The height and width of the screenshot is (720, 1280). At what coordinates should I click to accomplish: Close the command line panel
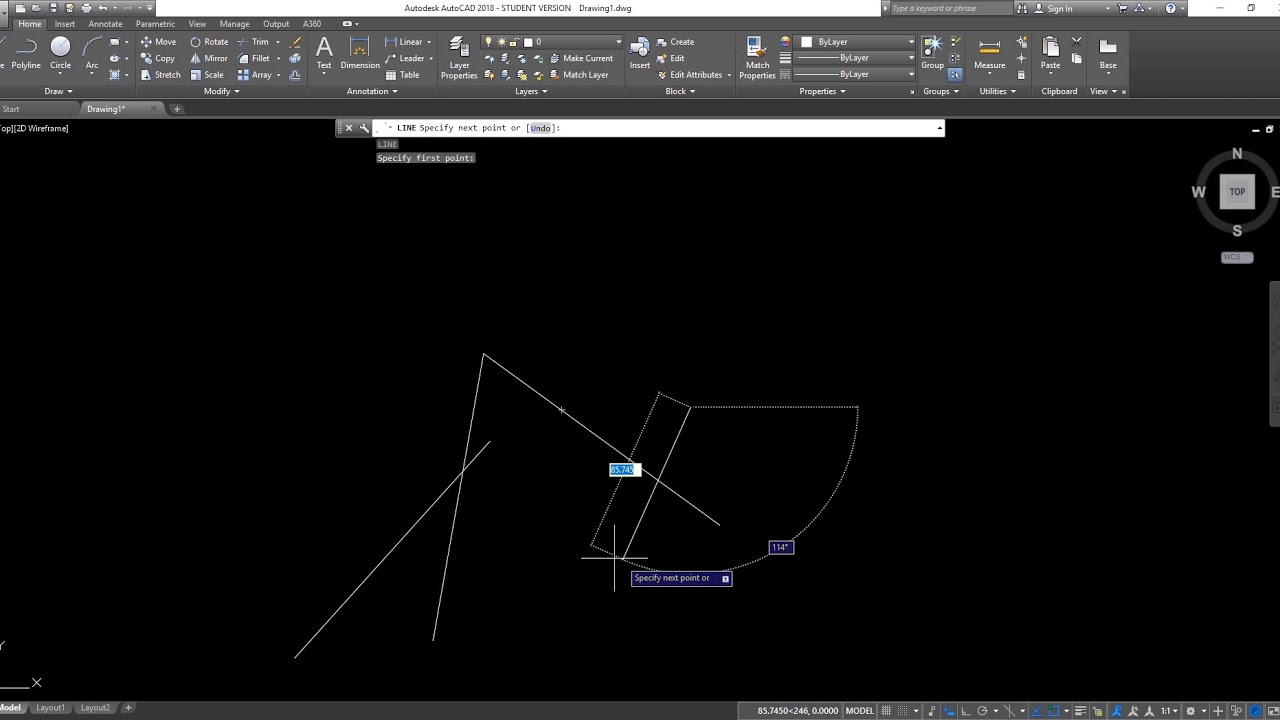pos(348,128)
